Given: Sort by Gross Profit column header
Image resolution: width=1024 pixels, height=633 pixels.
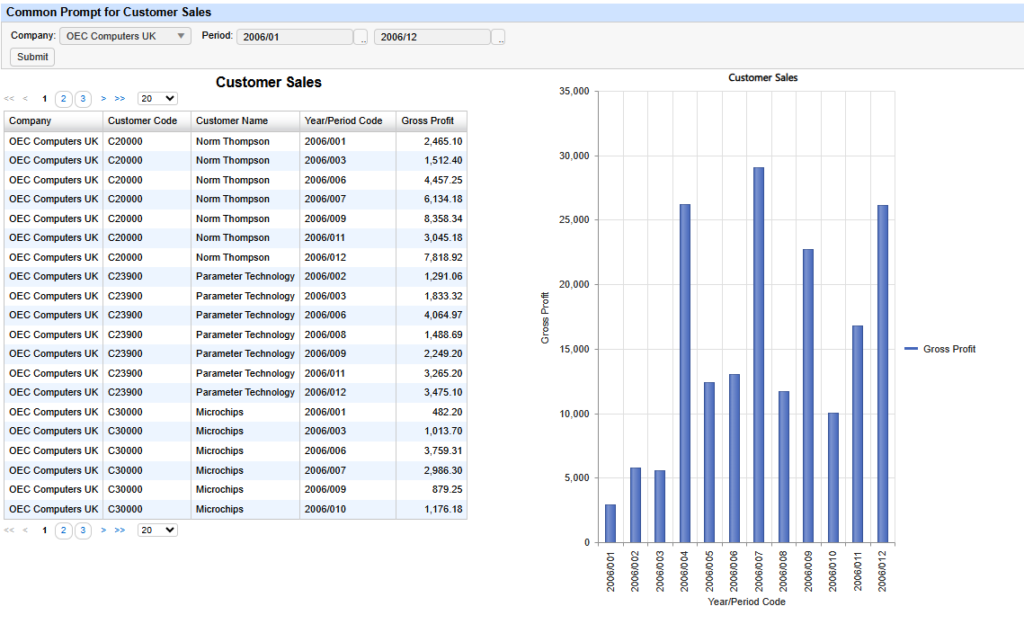Looking at the screenshot, I should (432, 121).
